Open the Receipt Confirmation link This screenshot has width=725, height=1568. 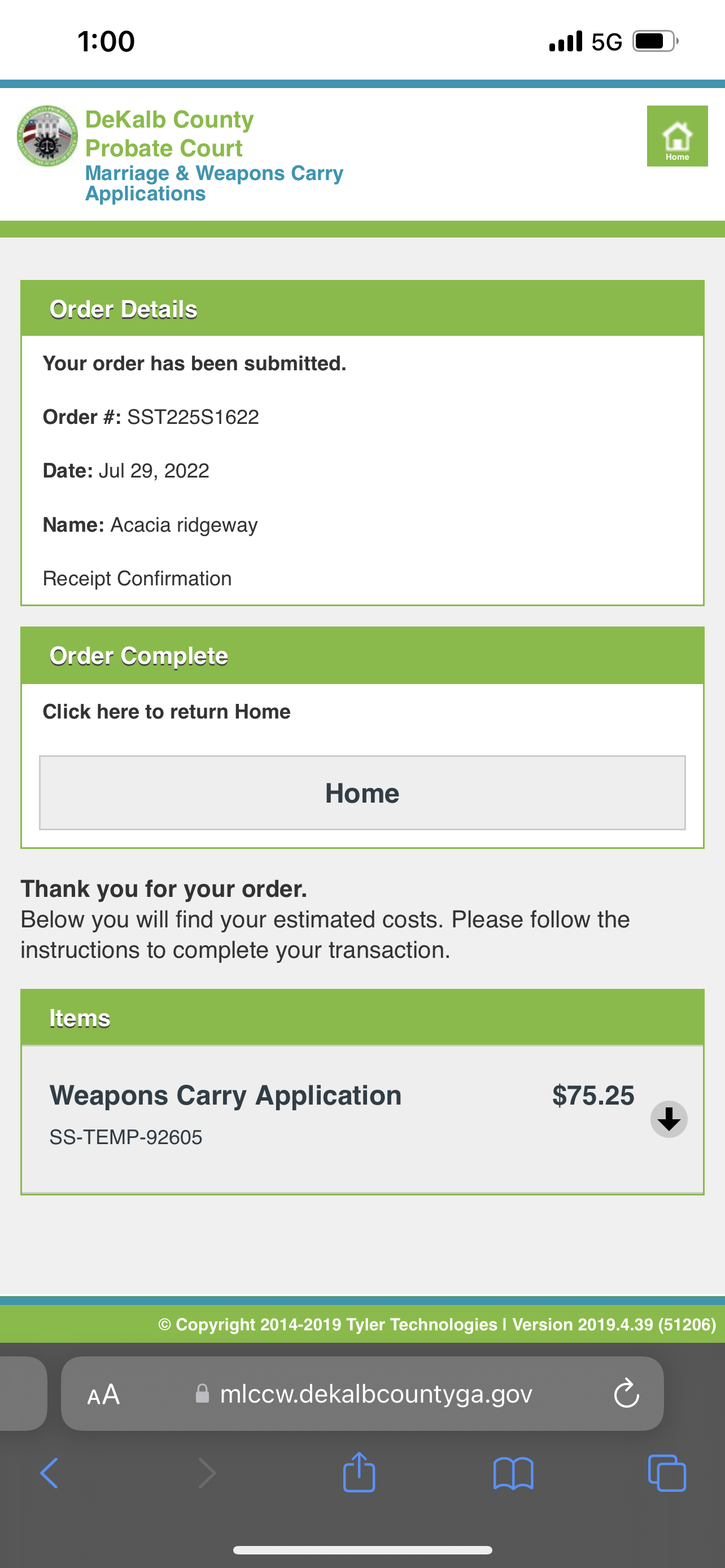pos(137,578)
